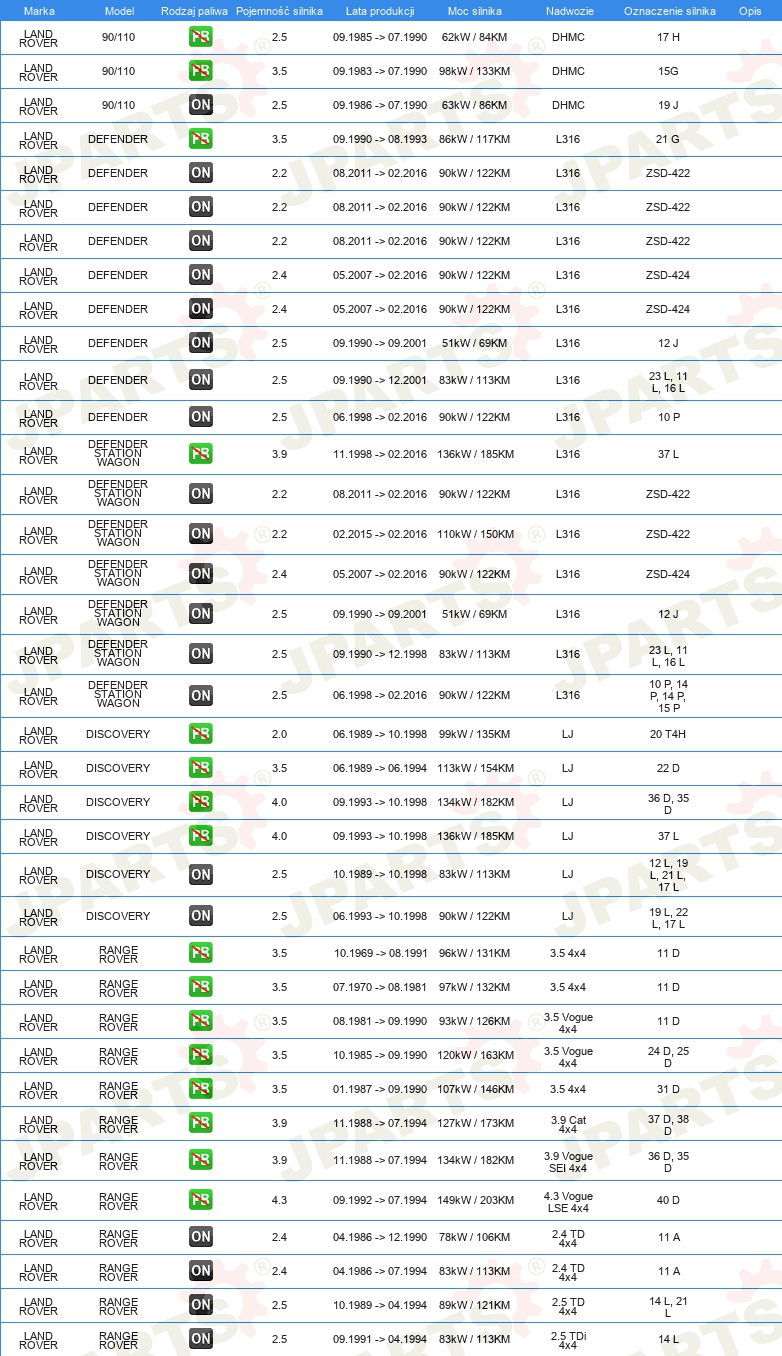Select the 2.0 engine capacity cell
782x1356 pixels.
coord(279,734)
